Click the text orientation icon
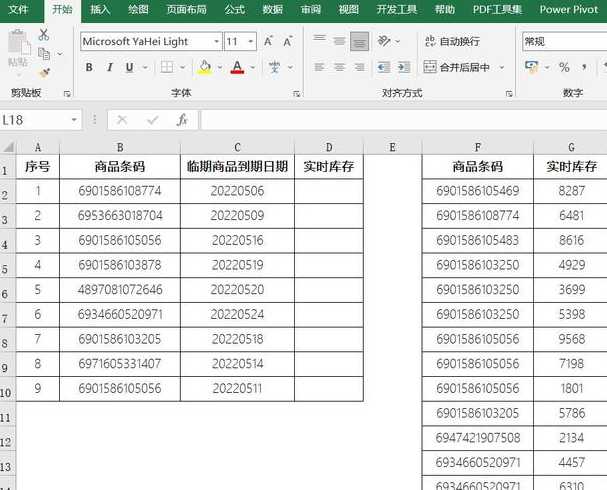Screen dimensions: 607x490 point(384,41)
